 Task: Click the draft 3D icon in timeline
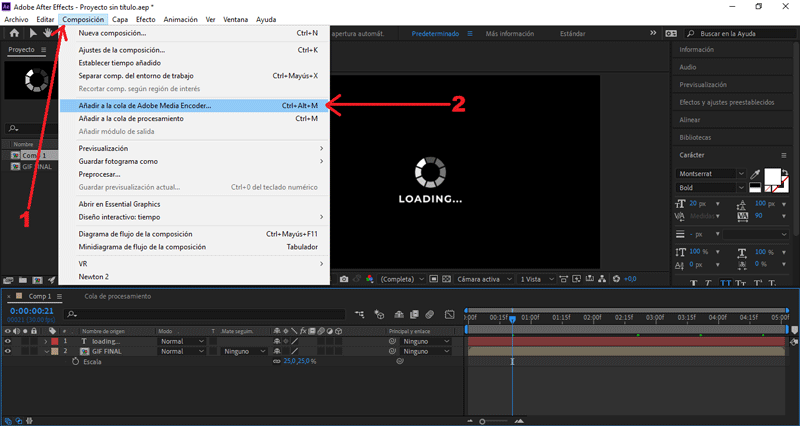pyautogui.click(x=379, y=314)
